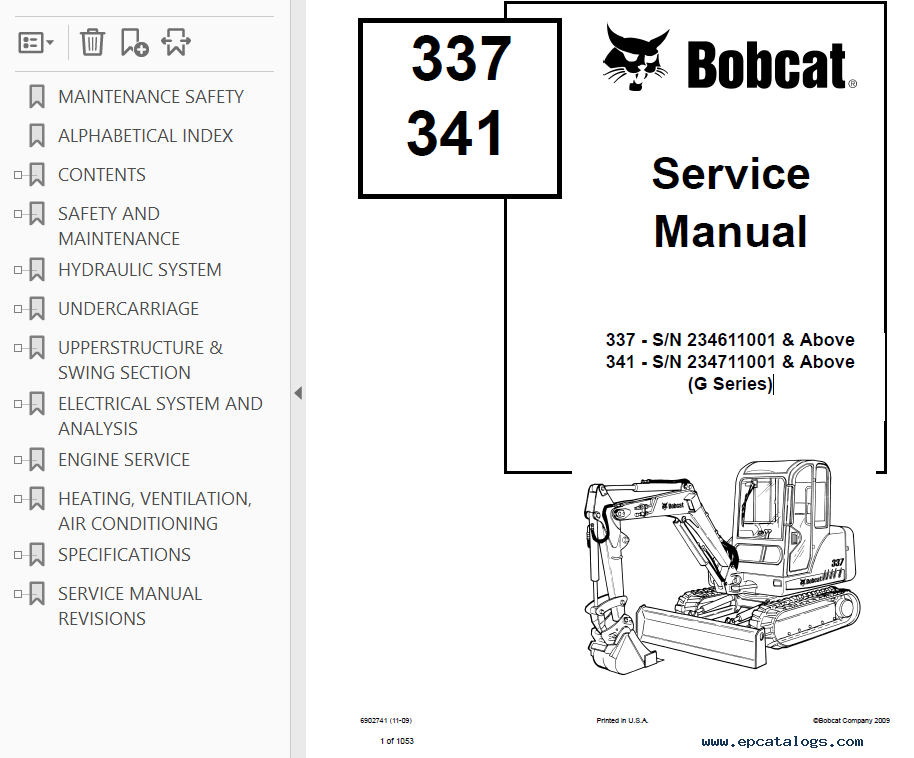914x758 pixels.
Task: Click the expand current bookmark icon
Action: [x=176, y=42]
